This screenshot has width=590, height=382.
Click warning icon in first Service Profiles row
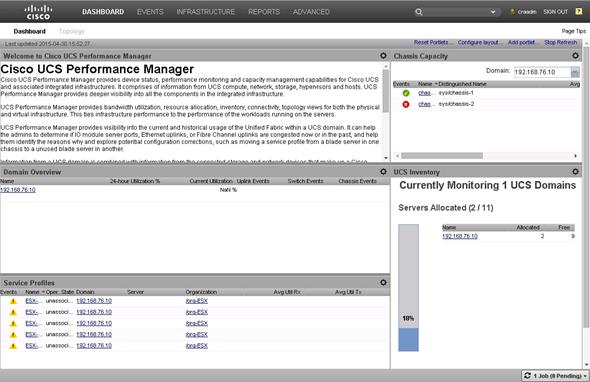click(13, 301)
